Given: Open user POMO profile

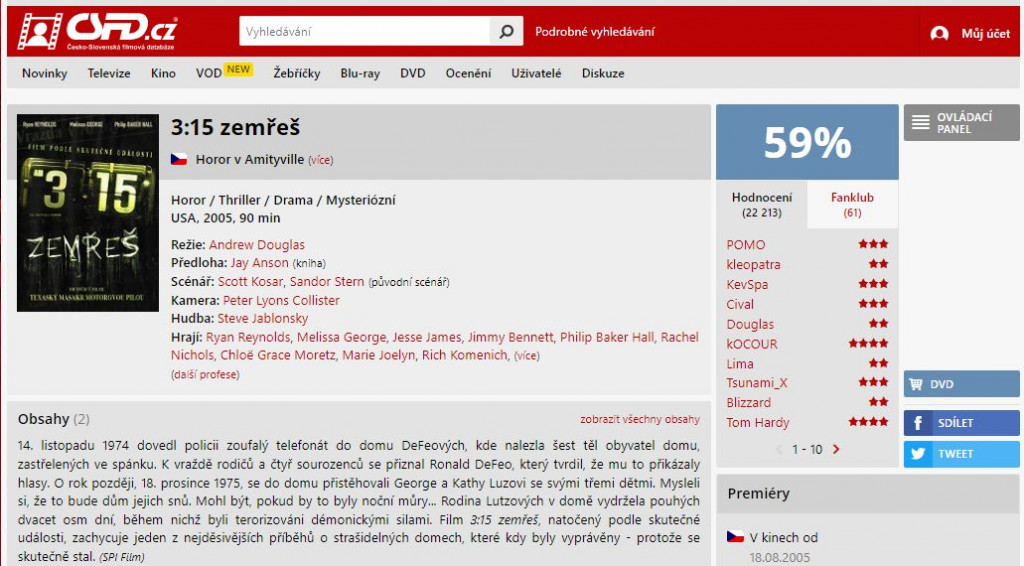Looking at the screenshot, I should tap(745, 245).
